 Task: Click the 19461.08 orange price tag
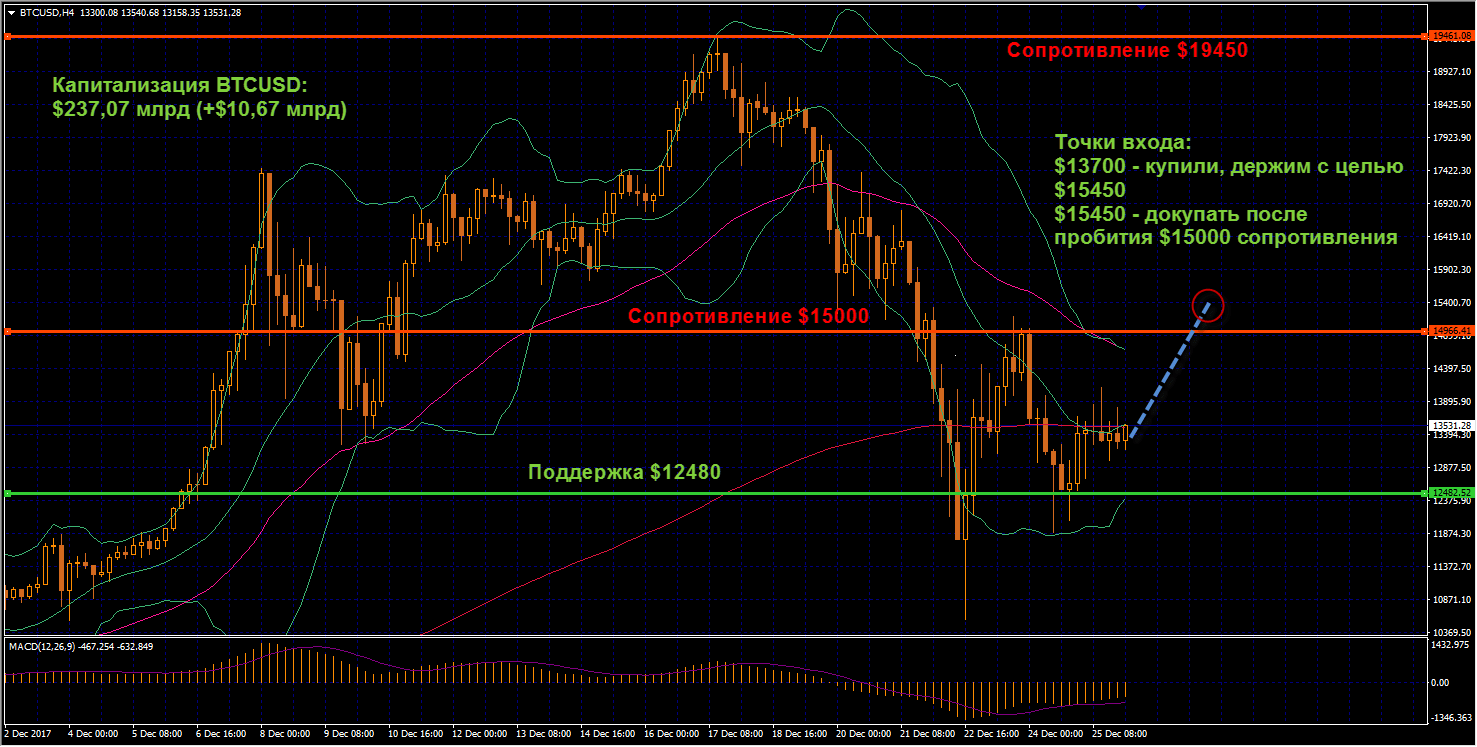coord(1451,36)
